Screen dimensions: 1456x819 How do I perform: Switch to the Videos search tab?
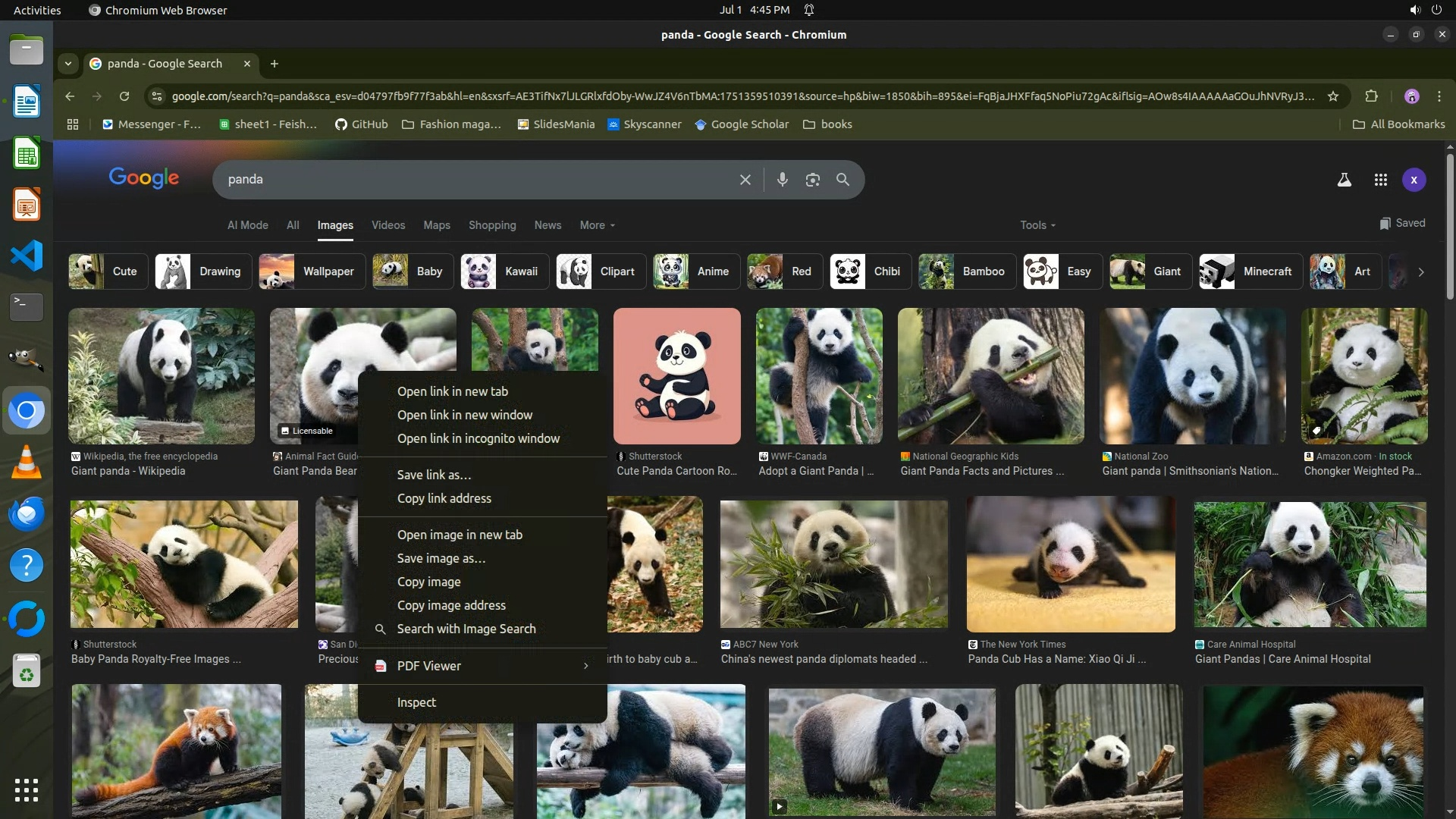pos(388,225)
